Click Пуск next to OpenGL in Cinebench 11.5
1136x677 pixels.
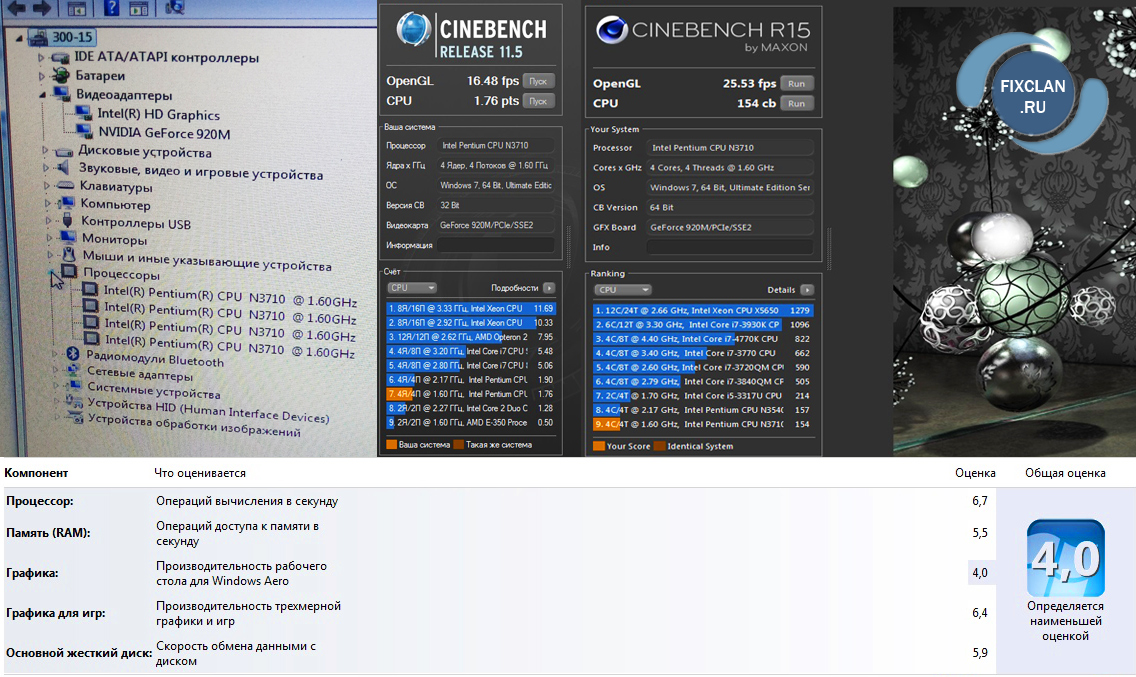pos(538,81)
